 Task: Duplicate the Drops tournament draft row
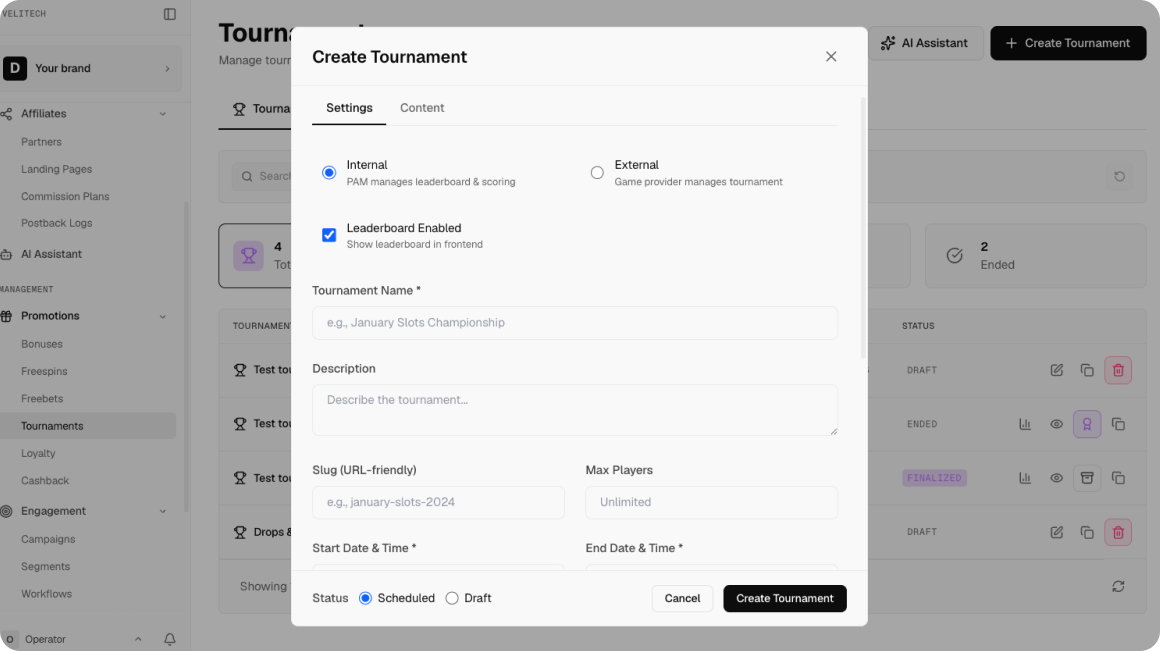point(1087,532)
